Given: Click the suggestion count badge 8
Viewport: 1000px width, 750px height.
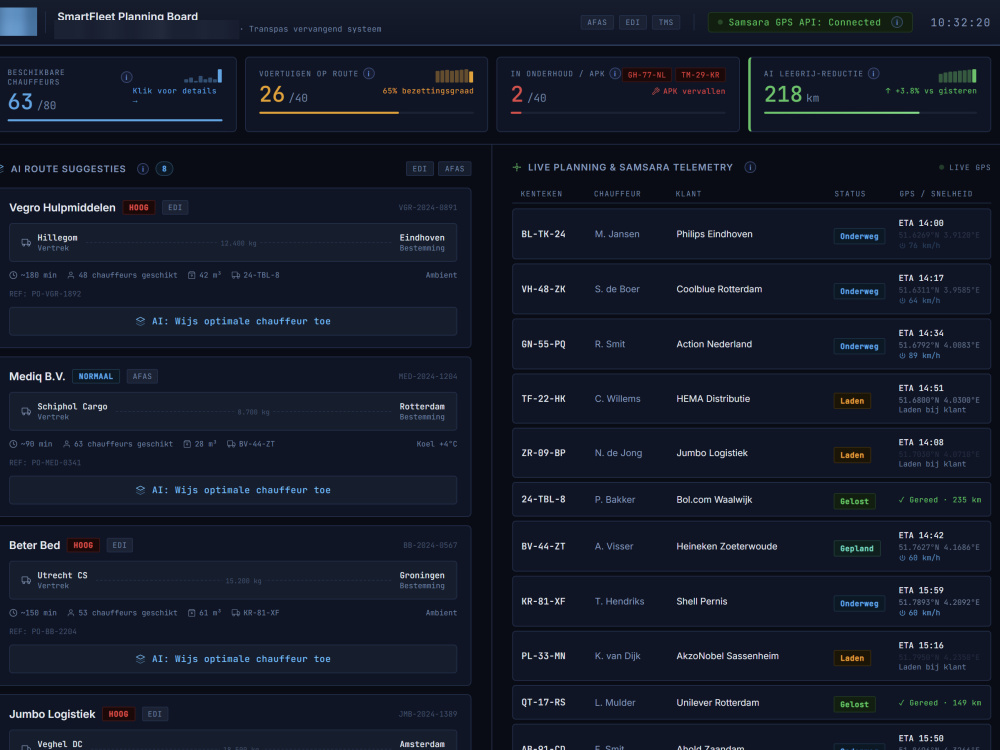Looking at the screenshot, I should 164,169.
